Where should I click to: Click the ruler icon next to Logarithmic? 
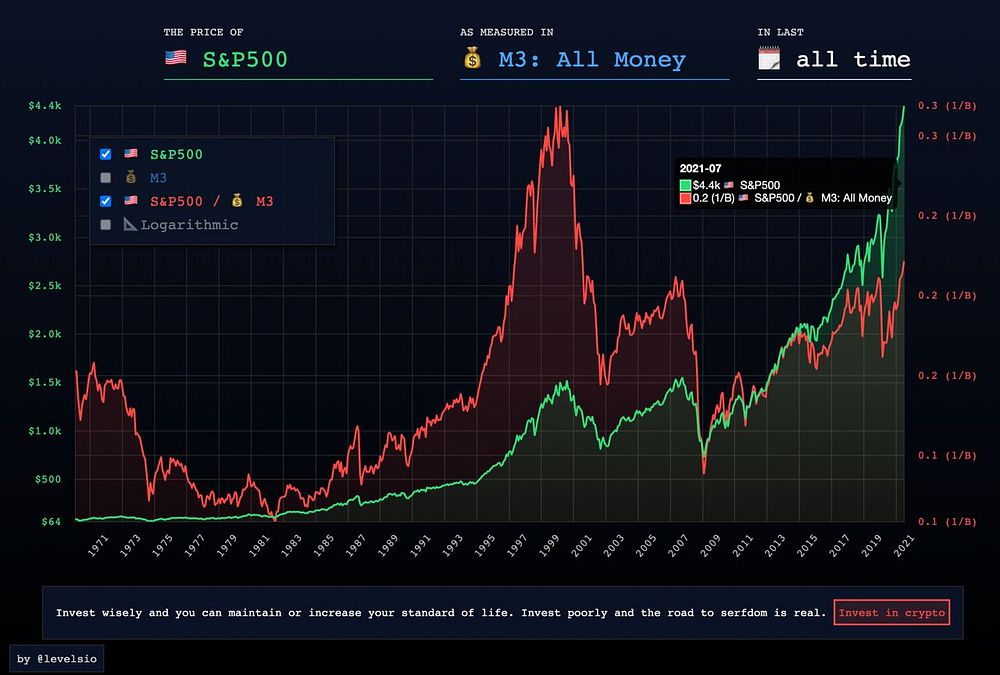130,224
